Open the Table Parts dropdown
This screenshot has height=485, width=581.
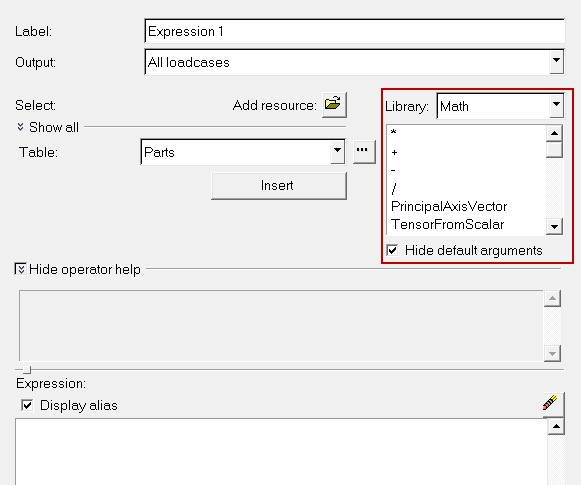tap(337, 151)
